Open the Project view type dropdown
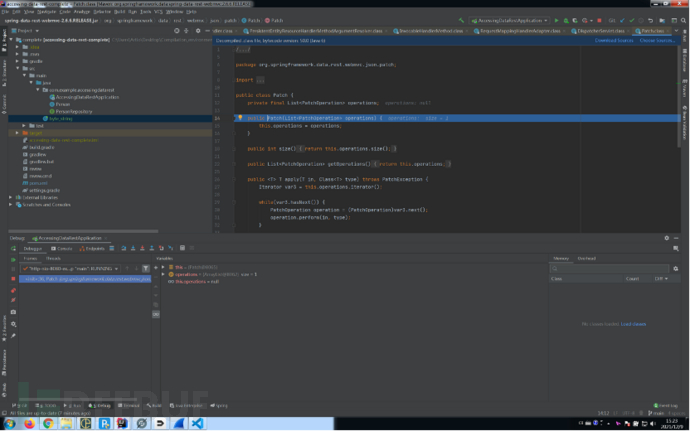690x431 pixels. click(26, 31)
